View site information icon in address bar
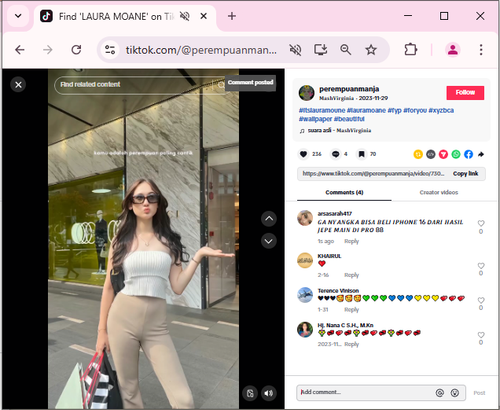Screen dimensions: 500x410 coord(110,50)
